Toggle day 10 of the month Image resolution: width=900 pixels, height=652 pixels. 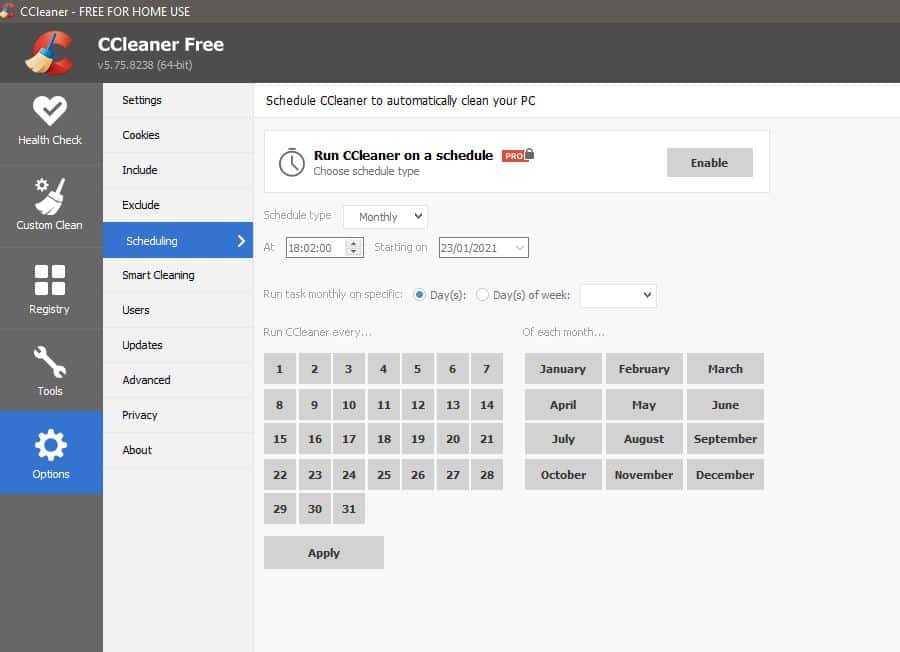click(349, 405)
